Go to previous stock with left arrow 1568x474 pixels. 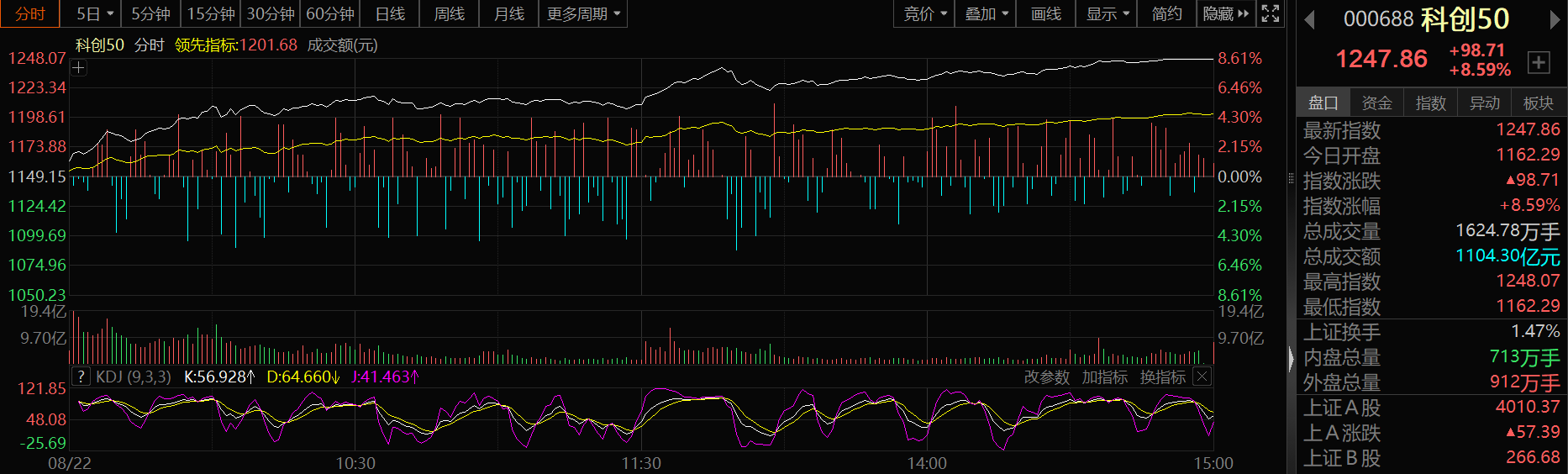pyautogui.click(x=1309, y=19)
